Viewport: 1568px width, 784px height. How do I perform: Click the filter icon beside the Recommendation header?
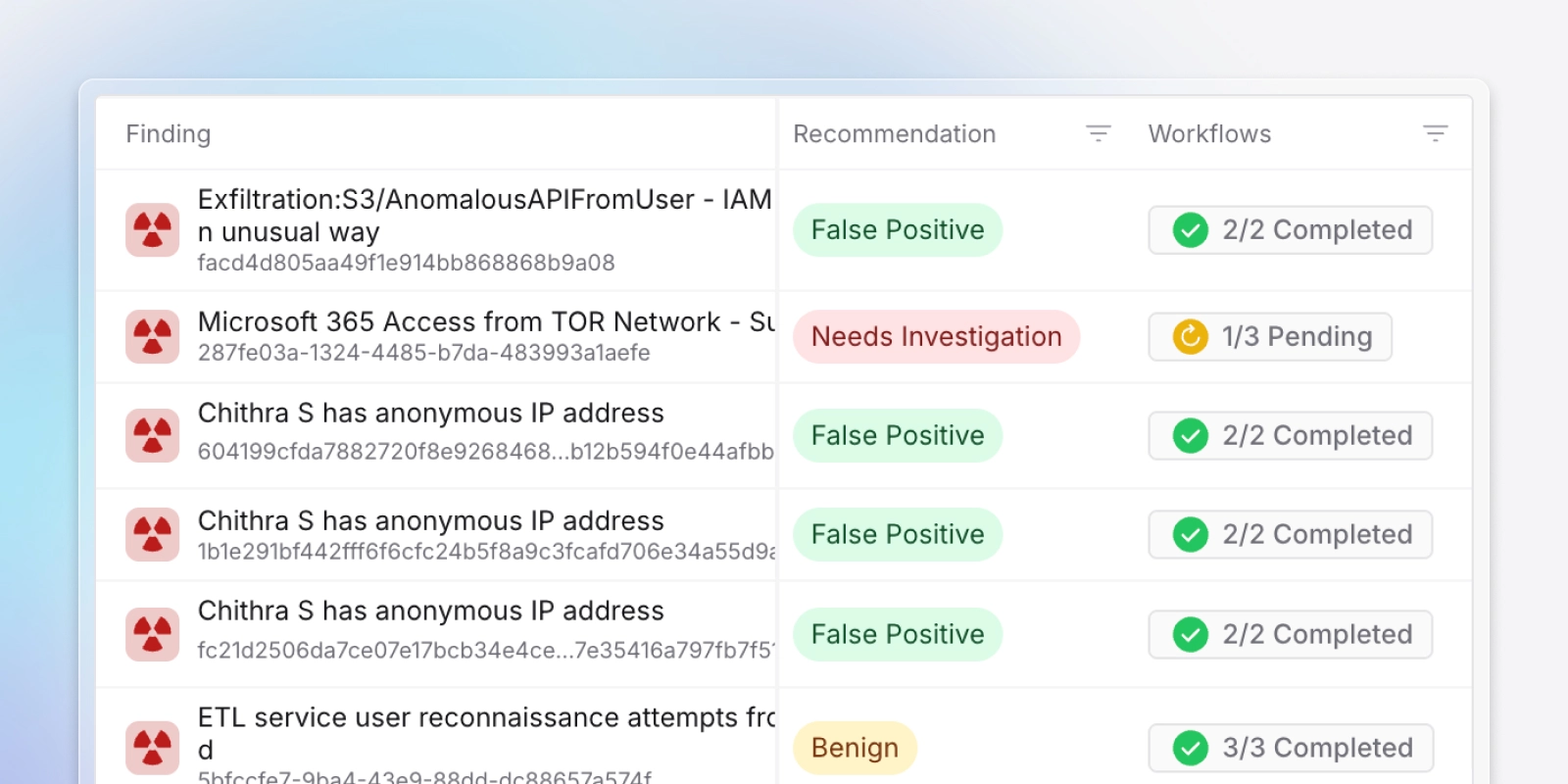1098,132
